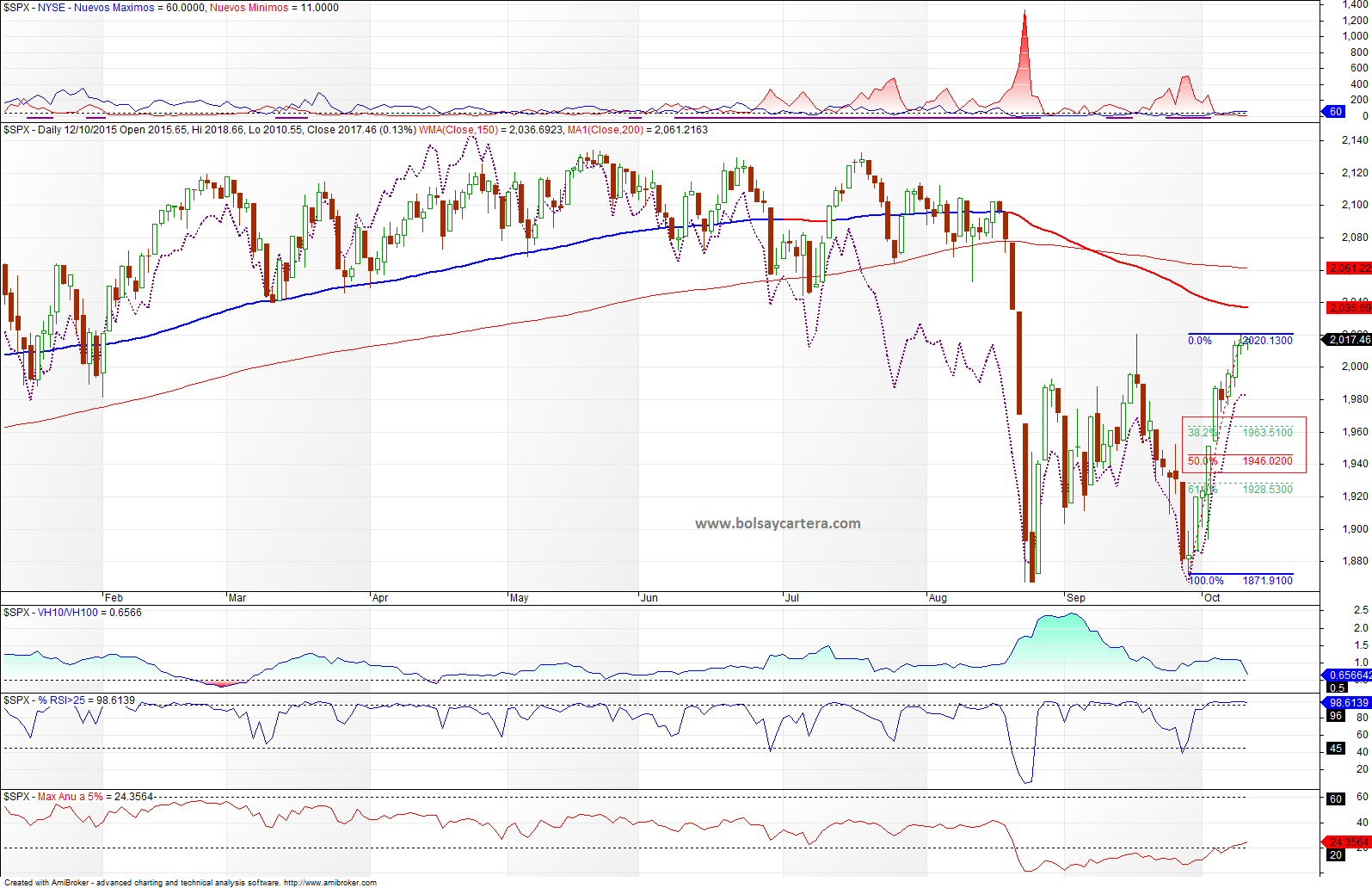1372x888 pixels.
Task: Click the 1,880 price axis label
Action: pyautogui.click(x=1355, y=561)
